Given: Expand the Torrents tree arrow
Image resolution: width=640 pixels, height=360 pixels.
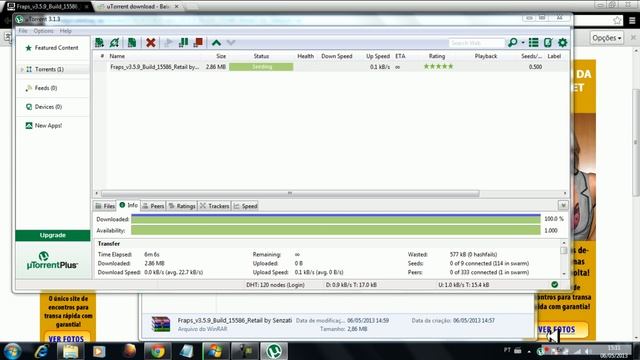Looking at the screenshot, I should 22,69.
